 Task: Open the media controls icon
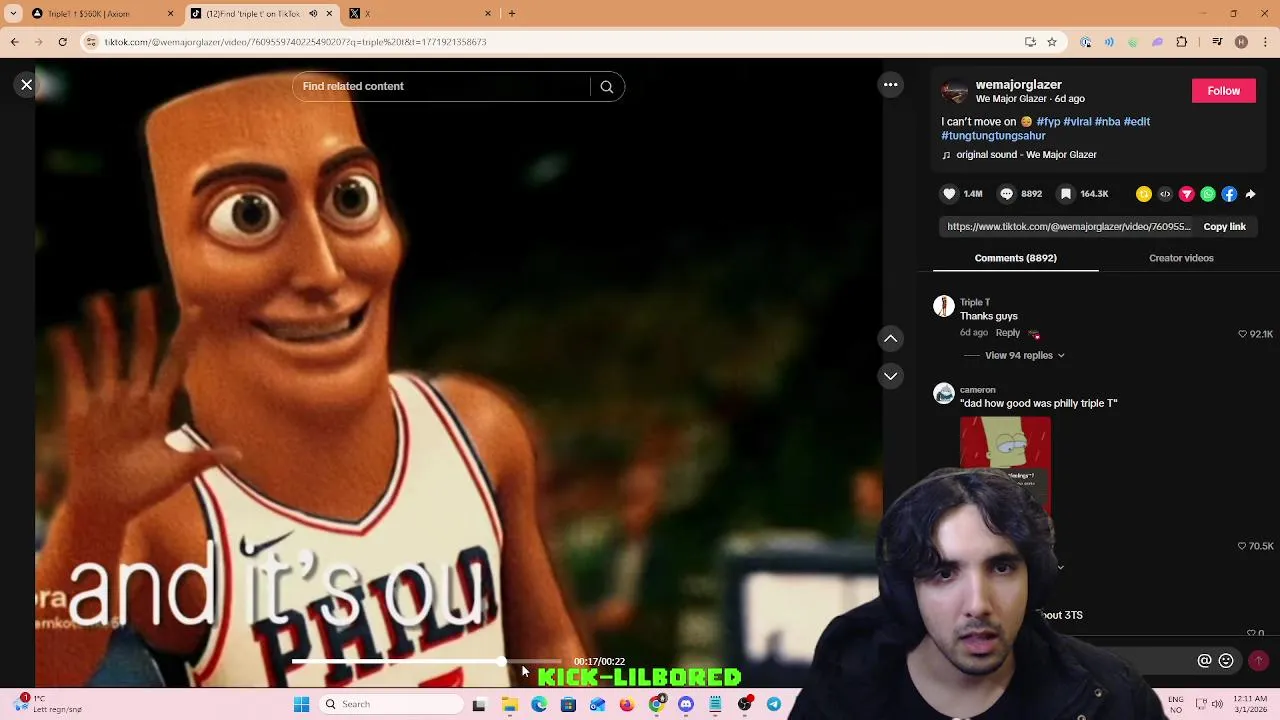click(1217, 42)
